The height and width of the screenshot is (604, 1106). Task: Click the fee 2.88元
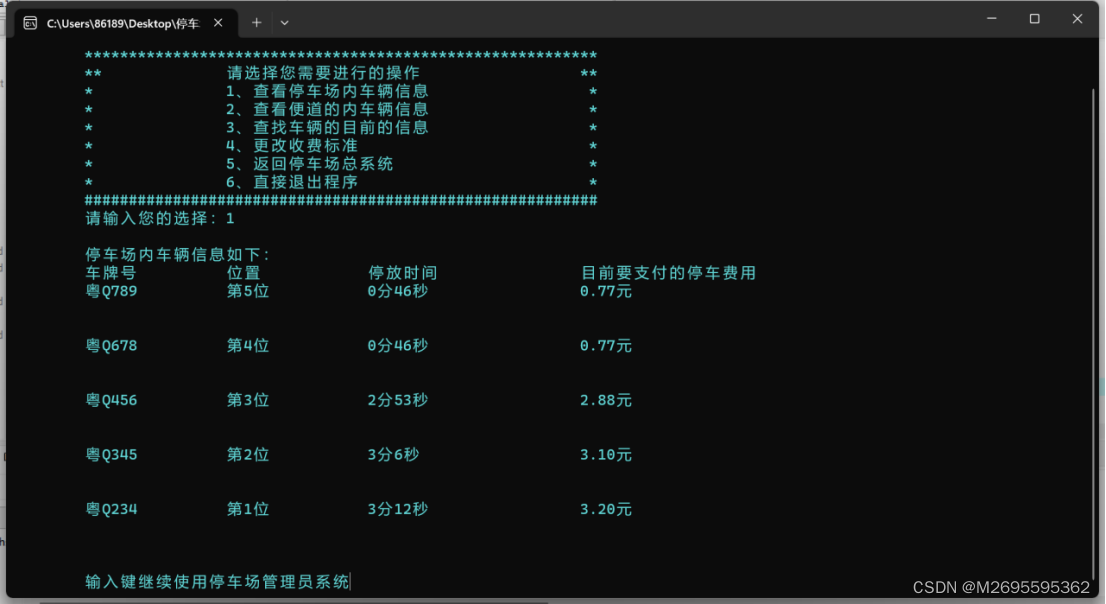coord(606,400)
